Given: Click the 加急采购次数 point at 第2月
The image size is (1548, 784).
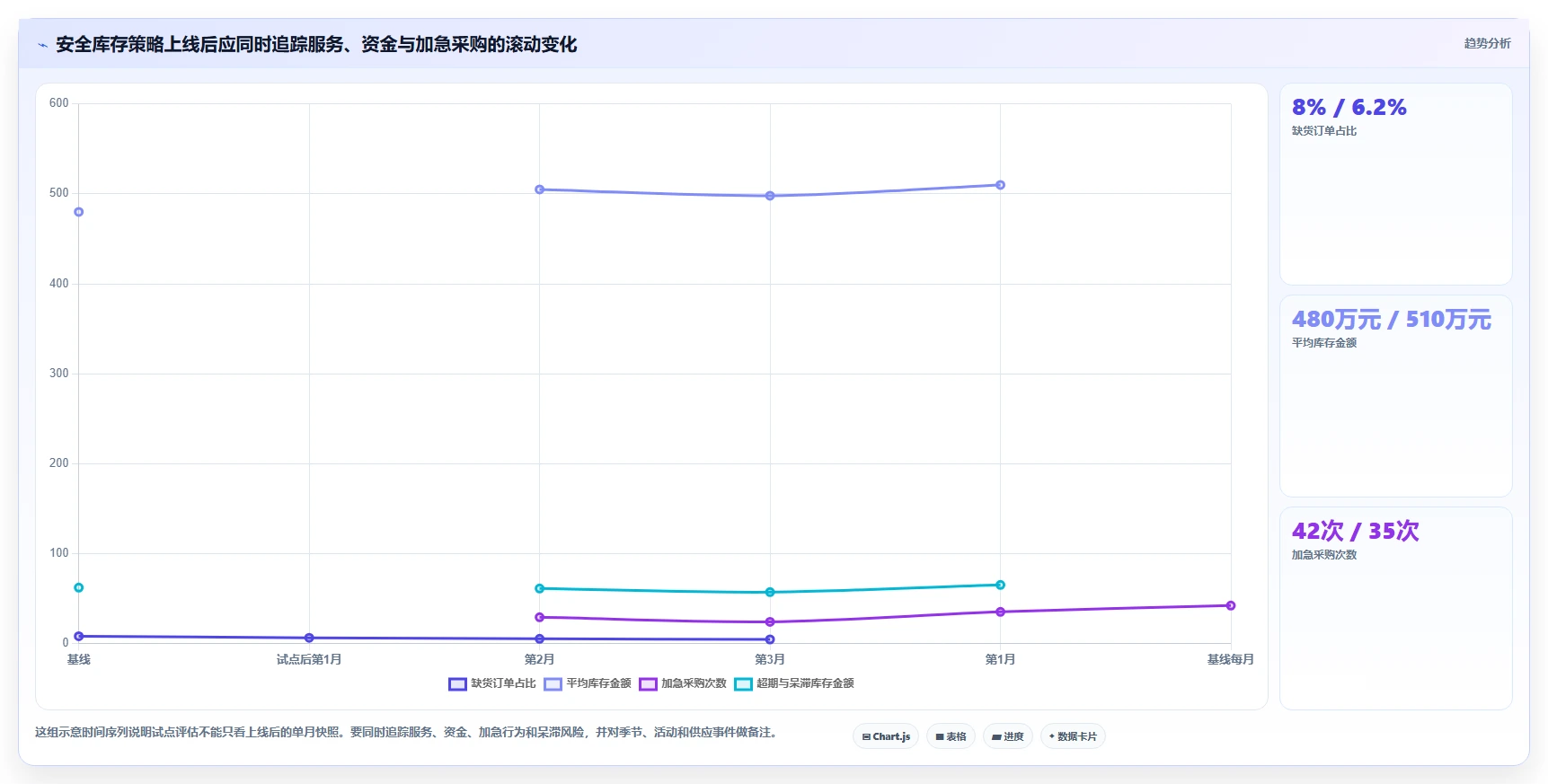Looking at the screenshot, I should point(540,617).
